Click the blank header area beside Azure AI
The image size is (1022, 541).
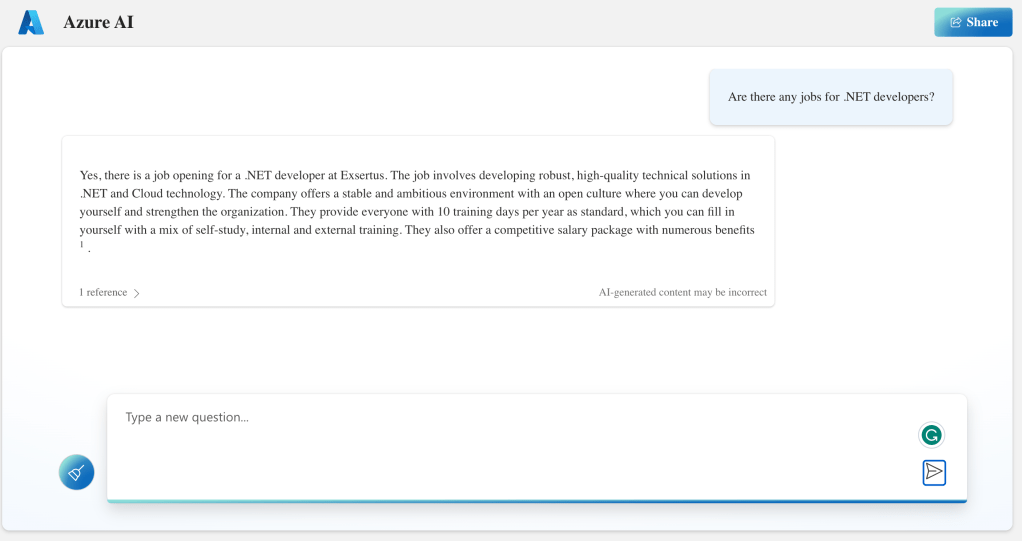(500, 22)
